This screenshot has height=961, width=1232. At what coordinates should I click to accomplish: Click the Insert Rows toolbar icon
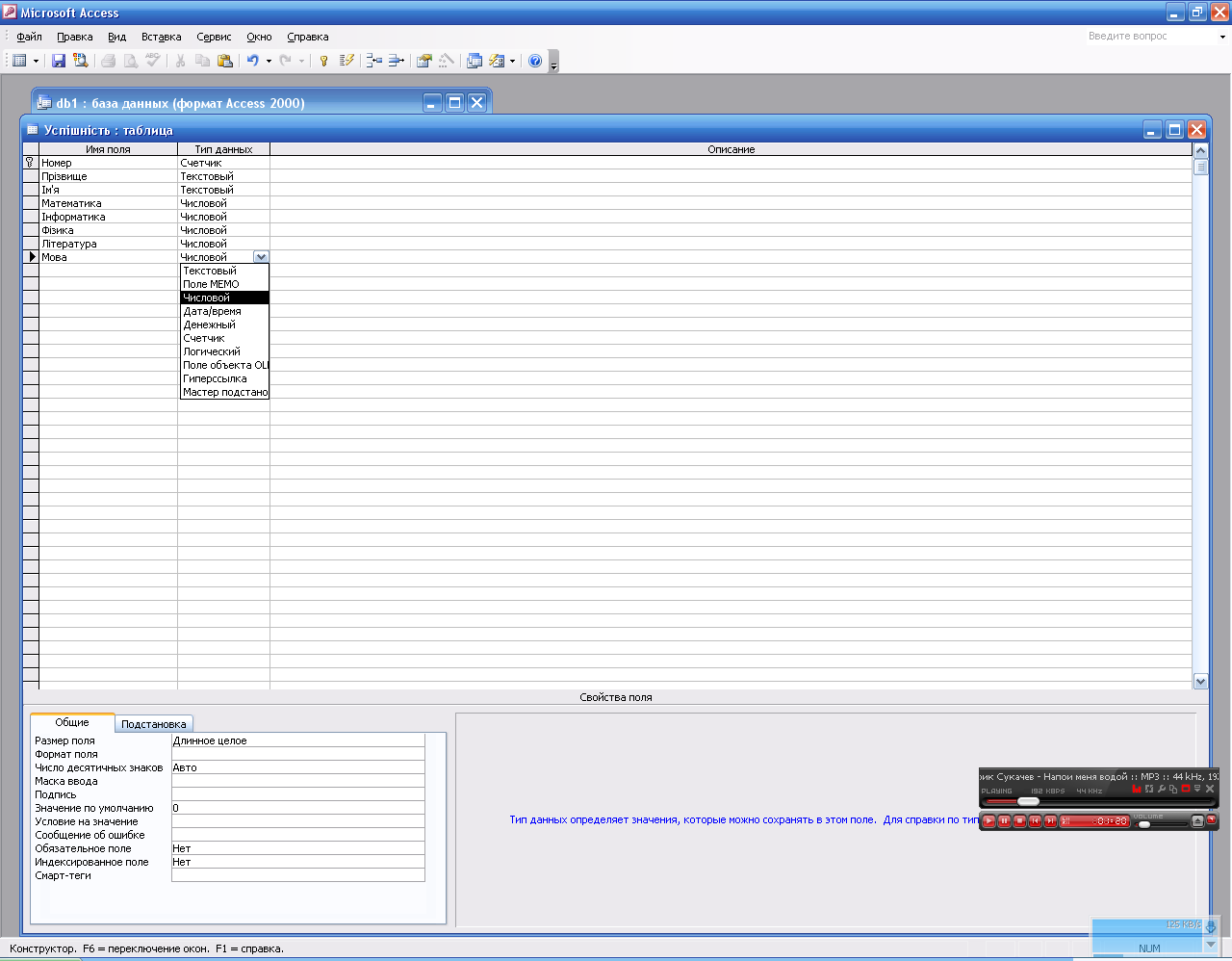click(374, 61)
